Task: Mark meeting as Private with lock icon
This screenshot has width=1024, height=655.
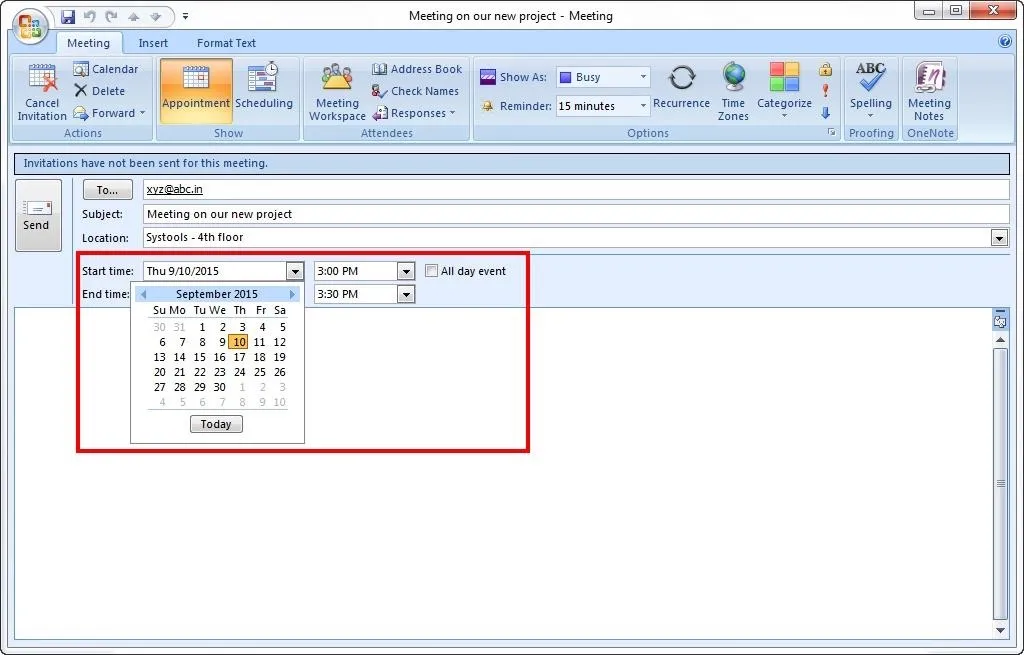Action: pos(825,69)
